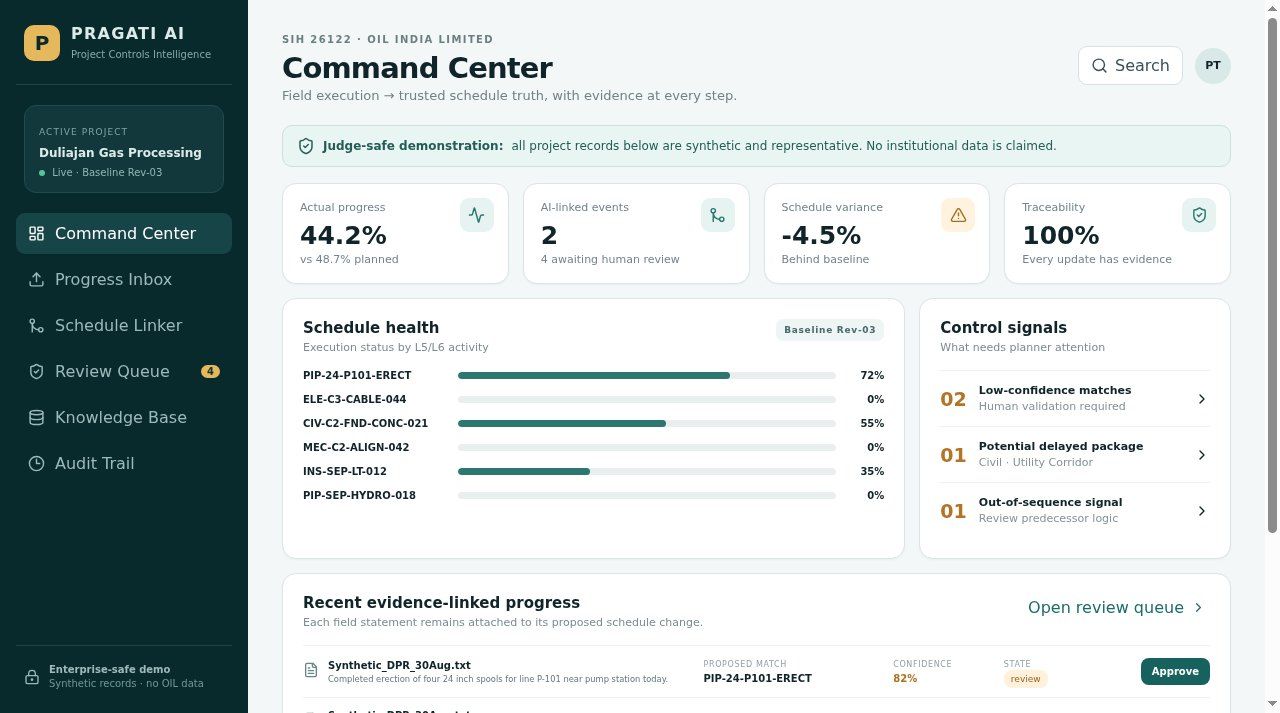Screen dimensions: 1280x713
Task: Select the Duliajan Gas Processing project card
Action: pyautogui.click(x=124, y=149)
